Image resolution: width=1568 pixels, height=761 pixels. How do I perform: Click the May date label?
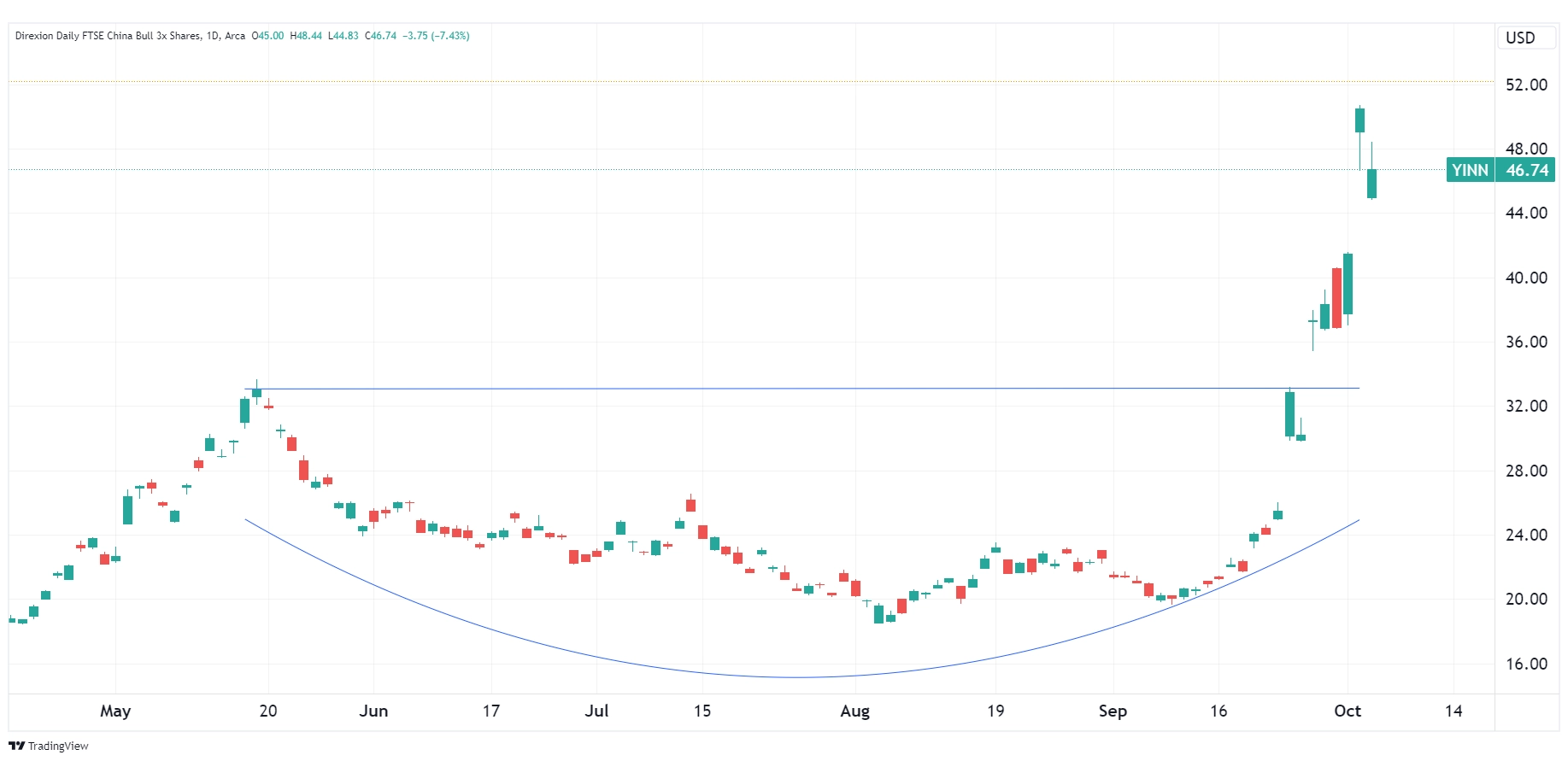coord(115,711)
